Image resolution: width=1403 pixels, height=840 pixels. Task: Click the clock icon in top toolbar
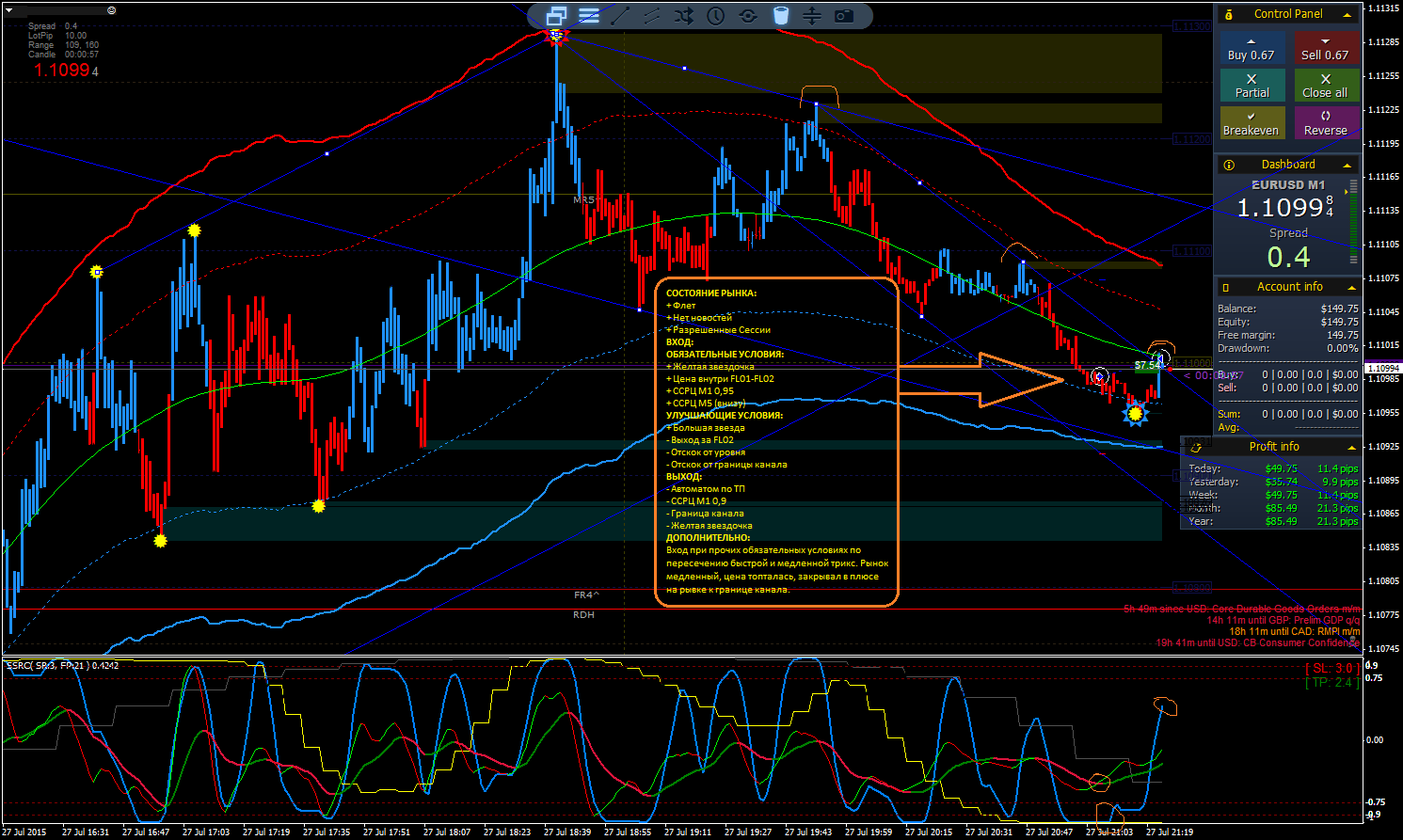[x=716, y=15]
